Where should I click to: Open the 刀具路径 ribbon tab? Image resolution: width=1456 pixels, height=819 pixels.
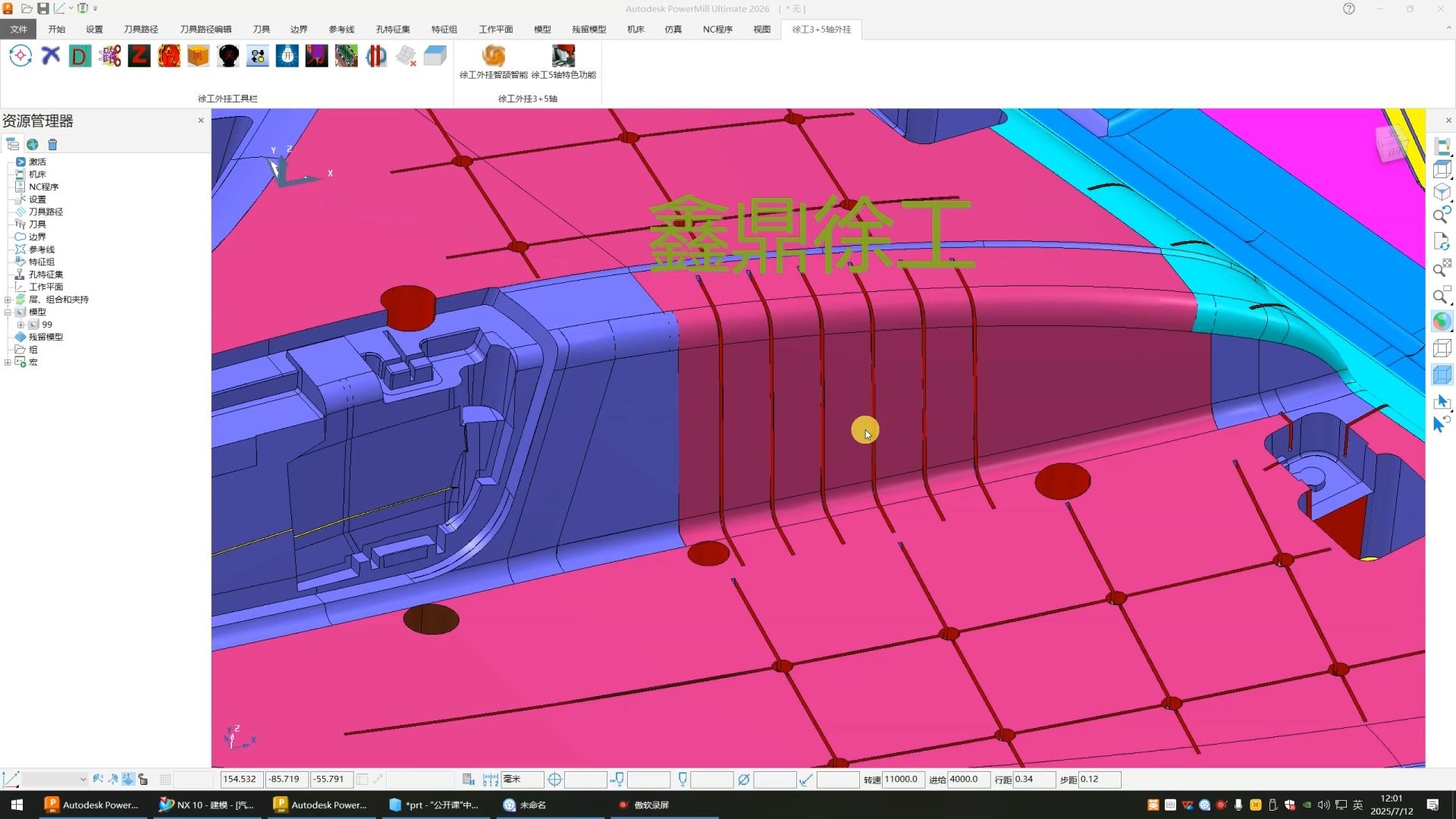coord(141,29)
